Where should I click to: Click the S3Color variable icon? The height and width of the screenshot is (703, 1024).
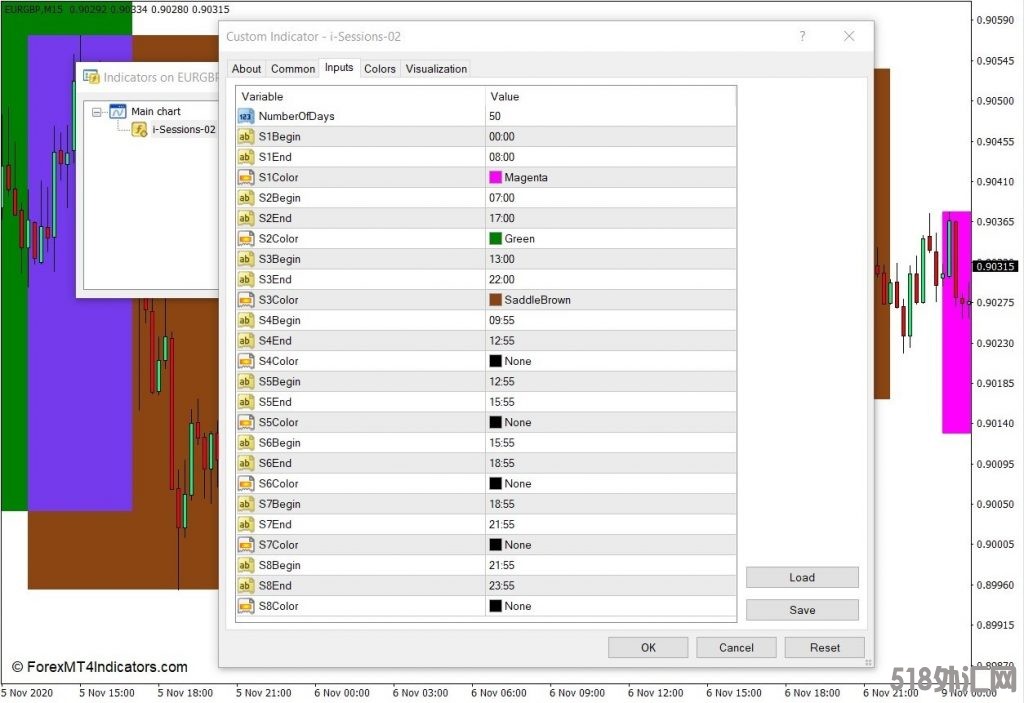(x=246, y=300)
